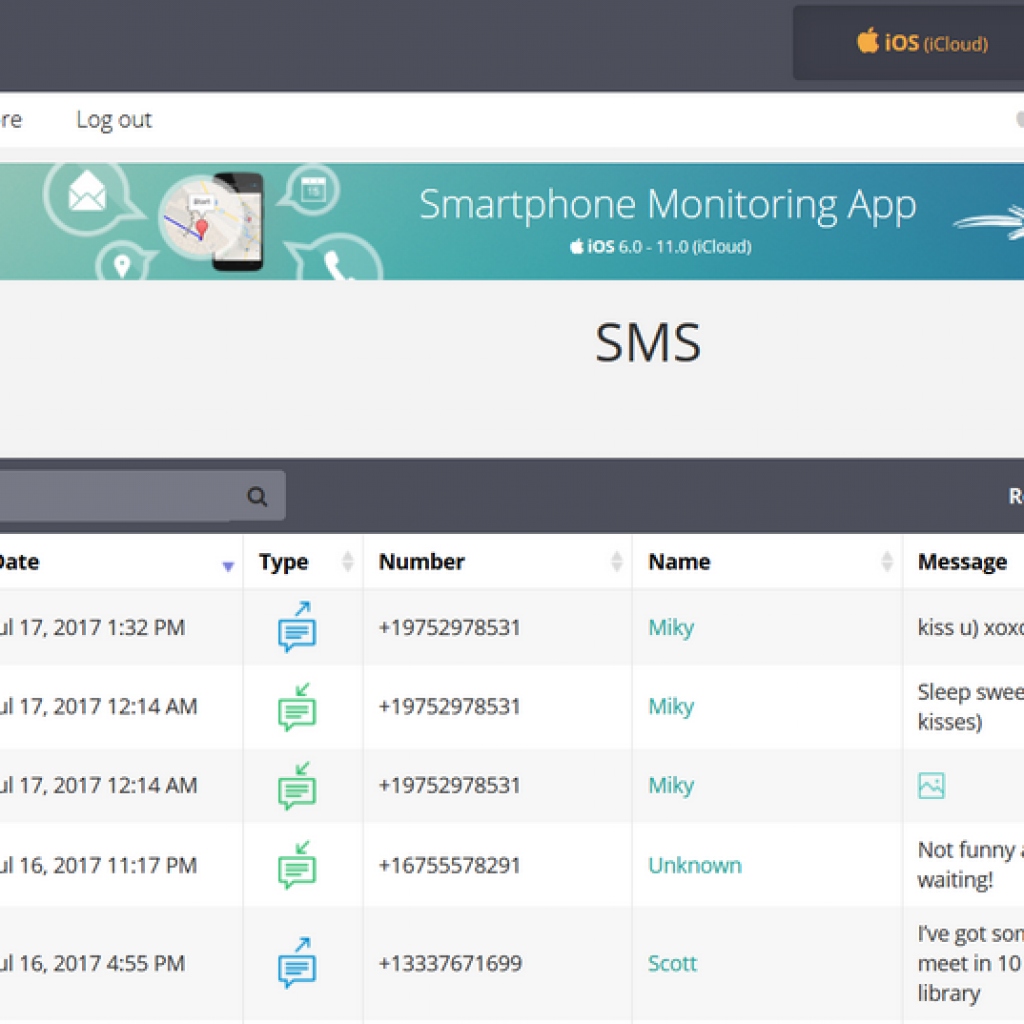Click outgoing SMS icon for Jul 17 1:32 PM
Screen dimensions: 1024x1024
(297, 626)
